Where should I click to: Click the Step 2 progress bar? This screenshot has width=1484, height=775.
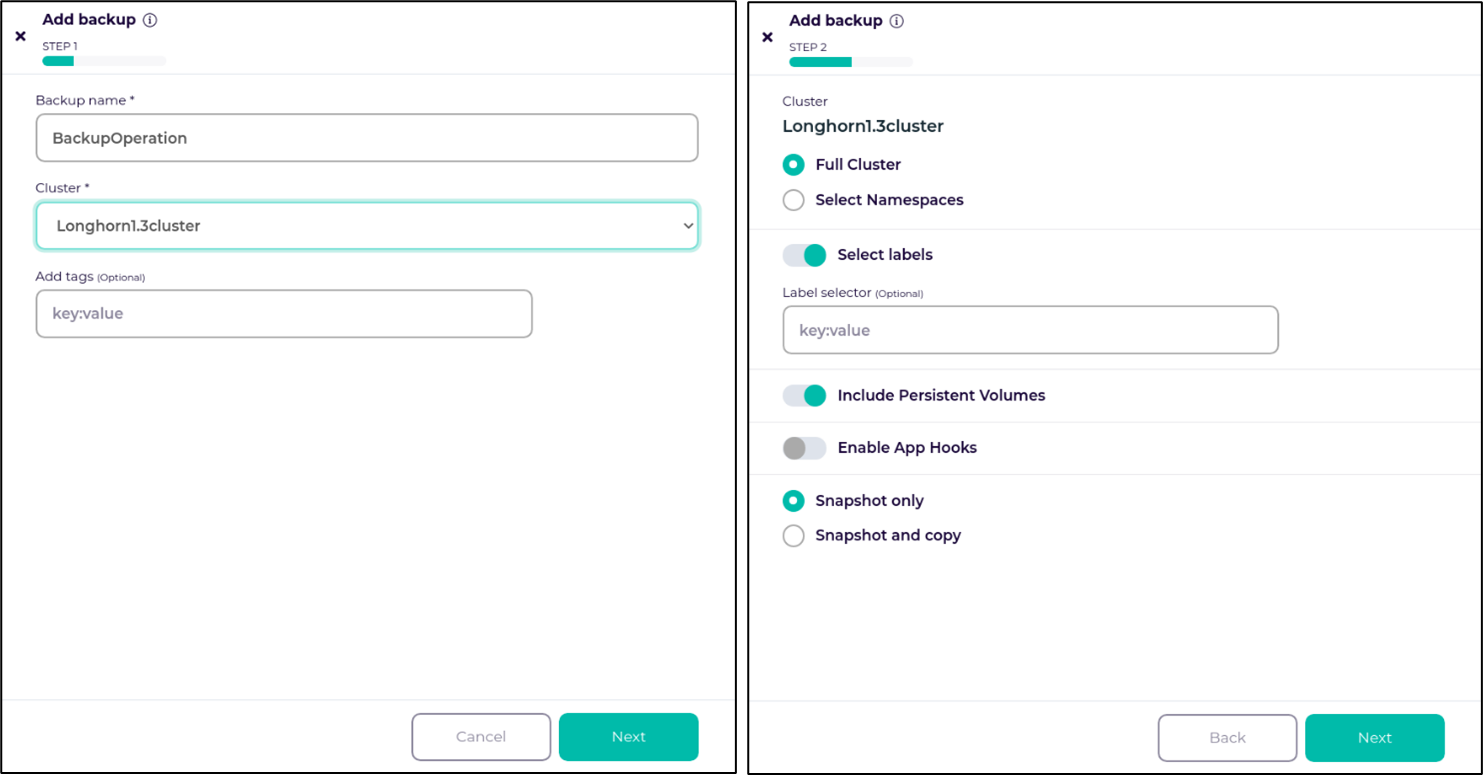coord(851,62)
